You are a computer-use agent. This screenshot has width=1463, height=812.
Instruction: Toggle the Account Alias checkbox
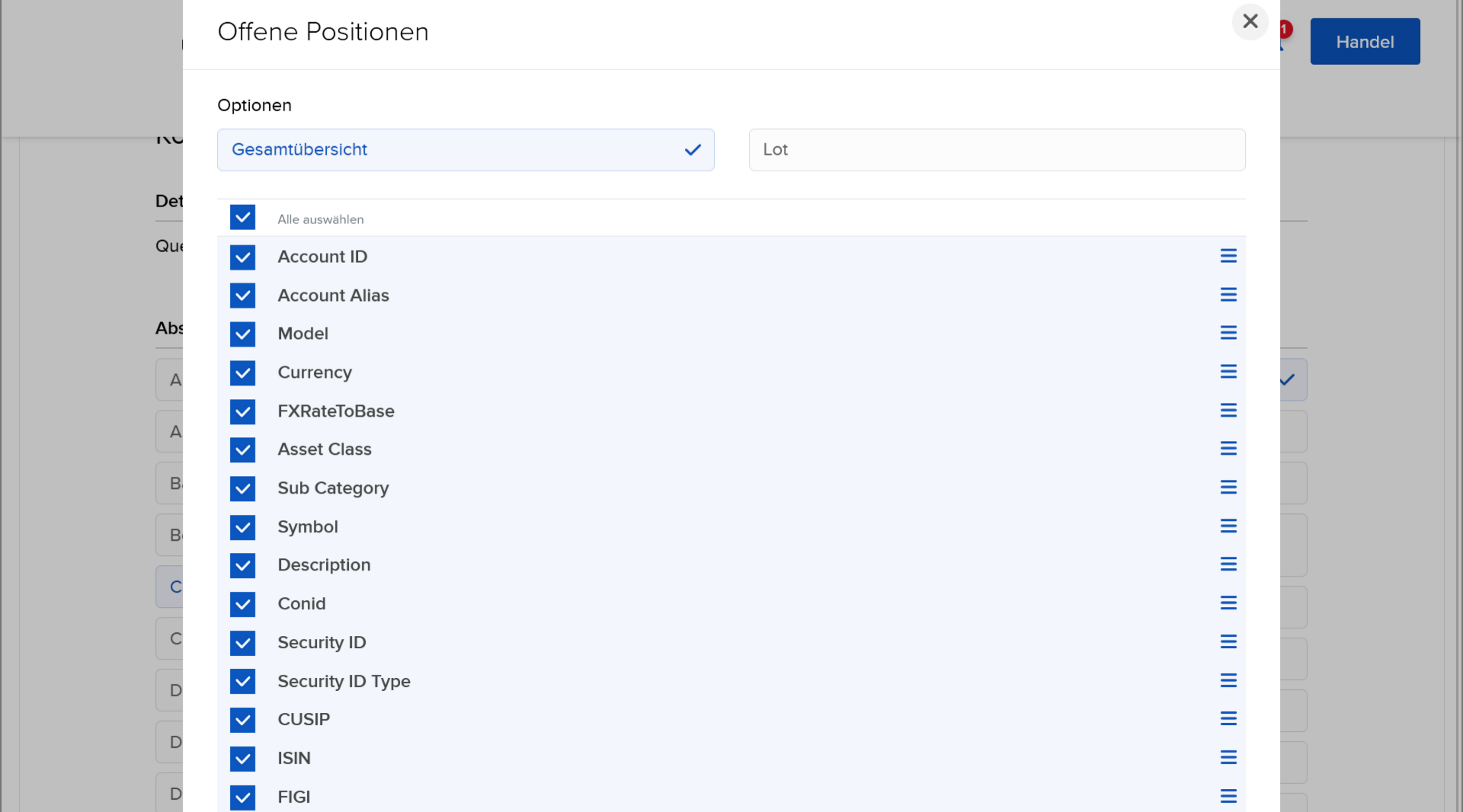coord(242,296)
